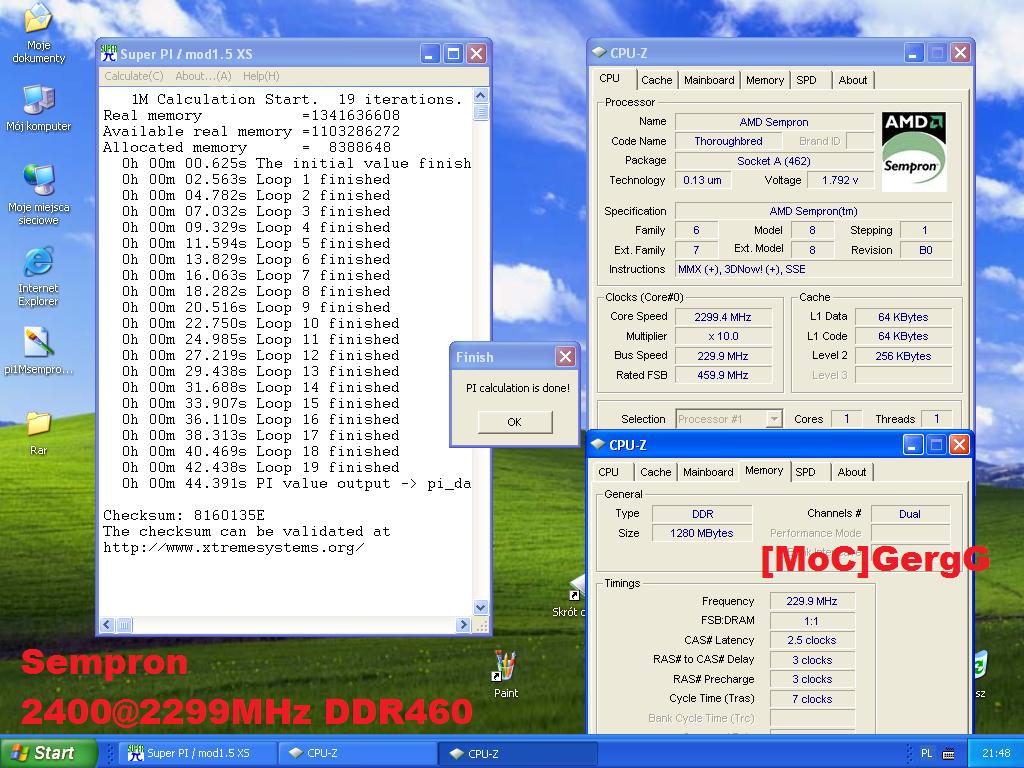
Task: Open the Help(H) menu in Super PI
Action: tap(261, 76)
